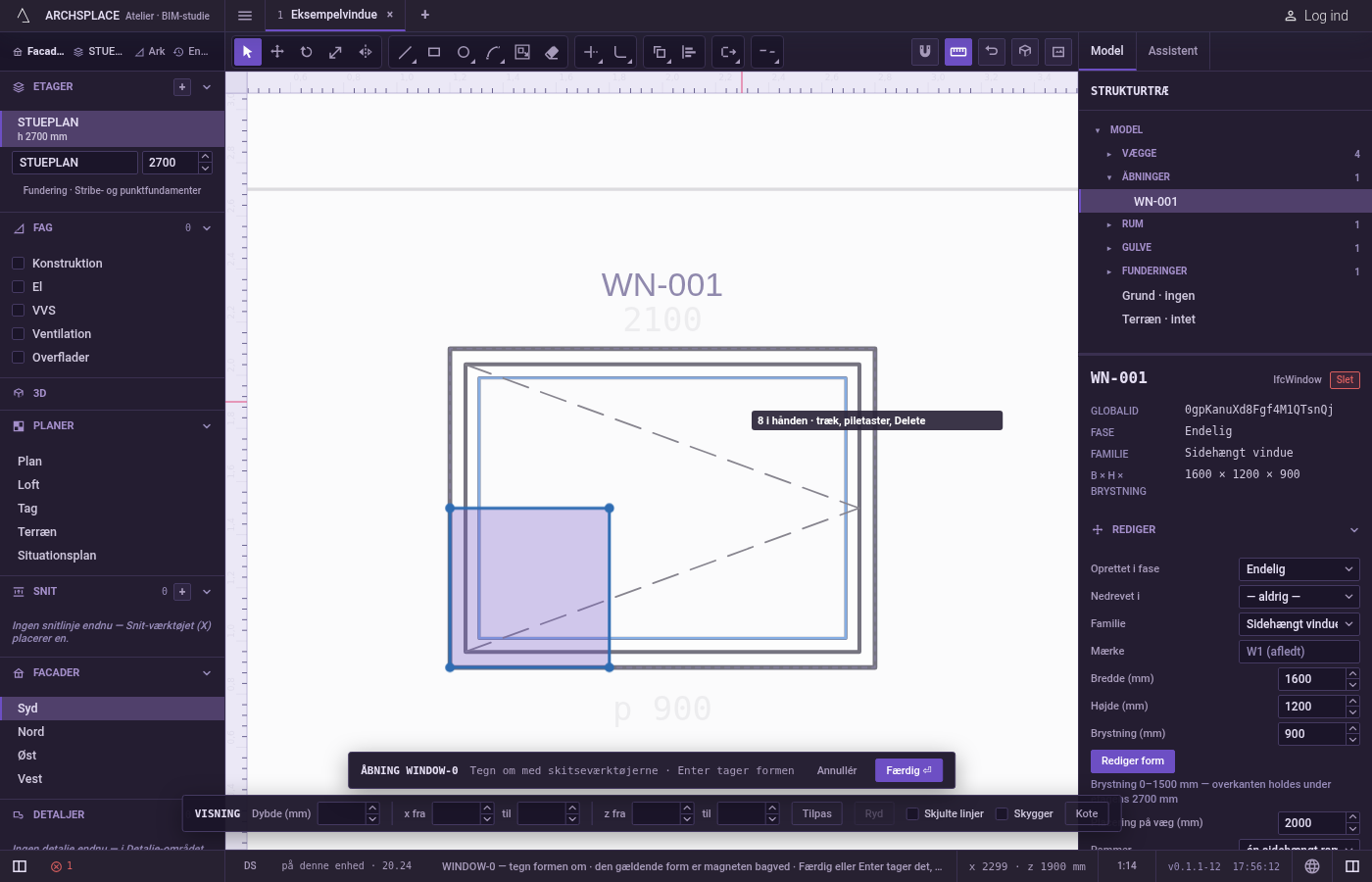
Task: Switch to the Assistent tab
Action: [x=1173, y=51]
